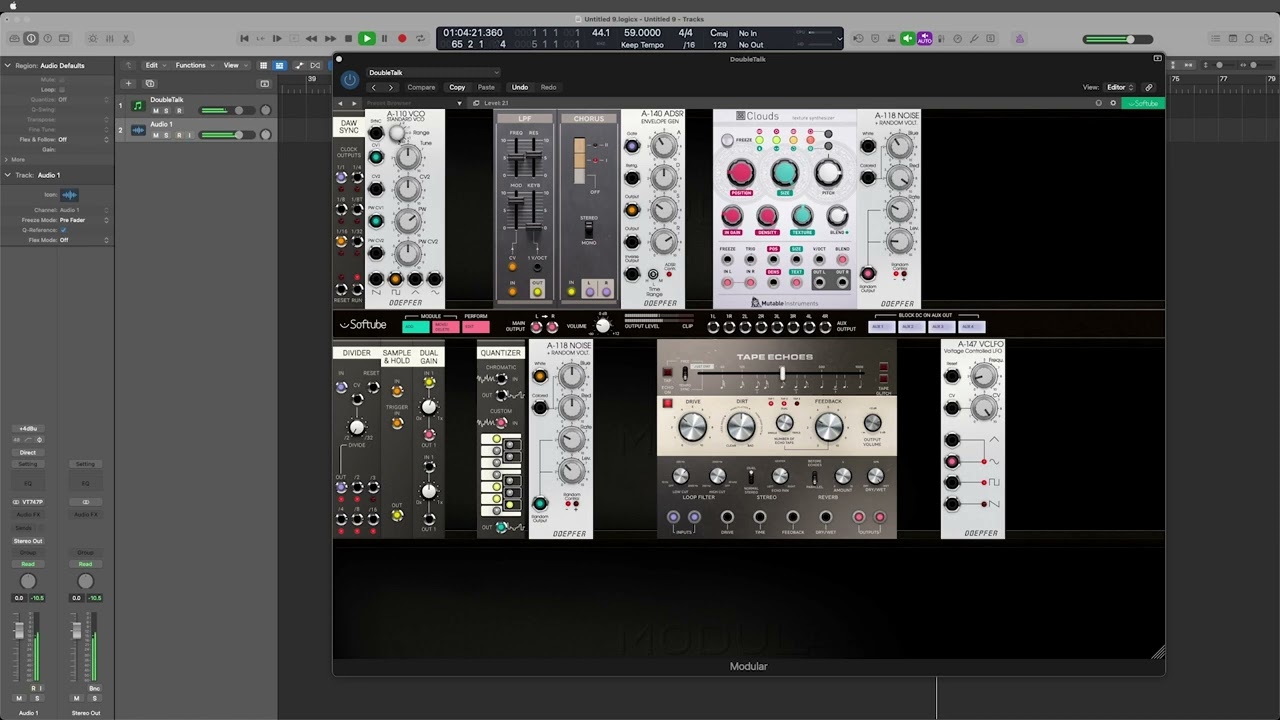The image size is (1280, 720).
Task: Open Quick Help question icon in toolbar
Action: click(x=48, y=39)
